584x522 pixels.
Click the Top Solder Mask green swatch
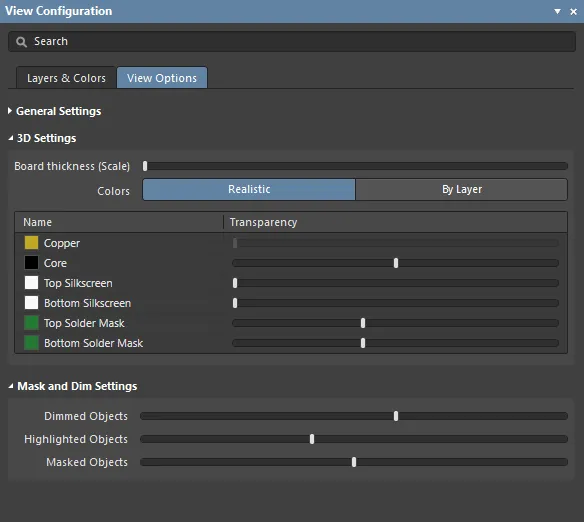[31, 323]
